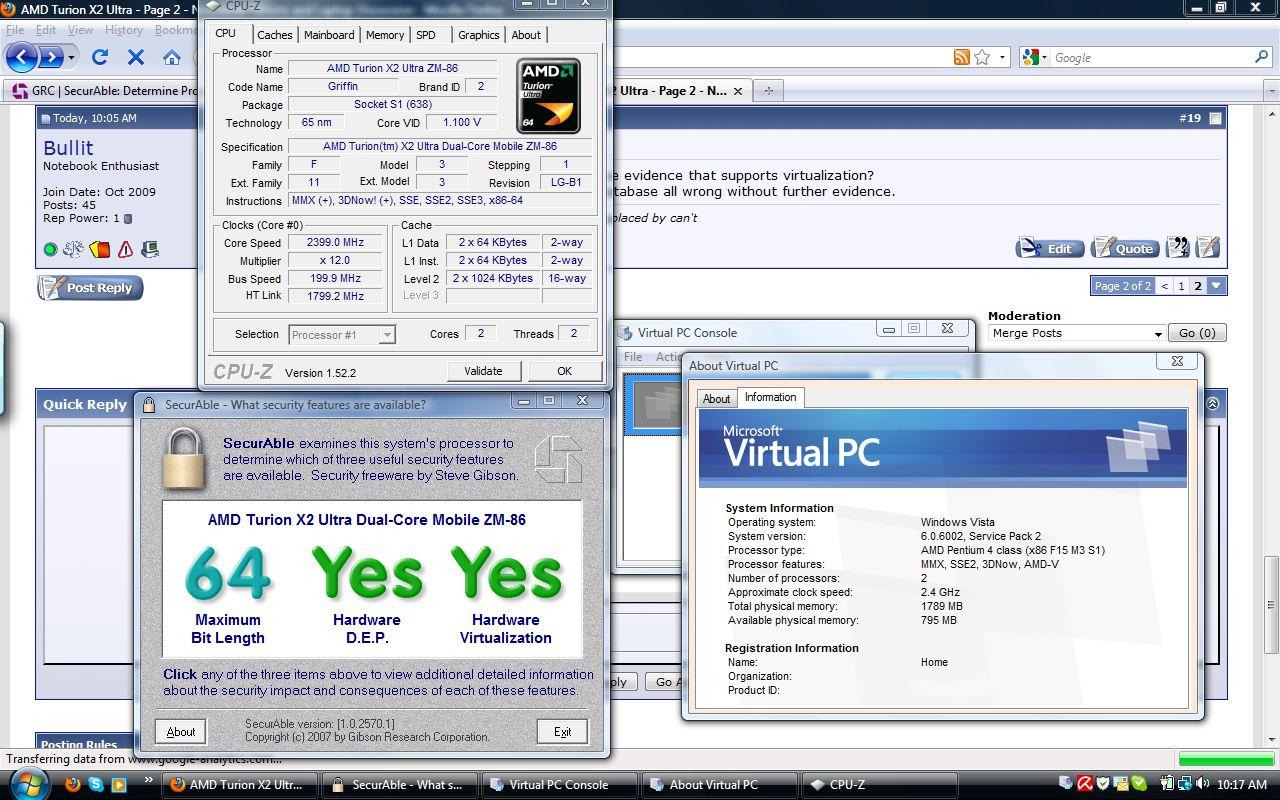
Task: Click the Exit button in SecurAble
Action: coord(563,732)
